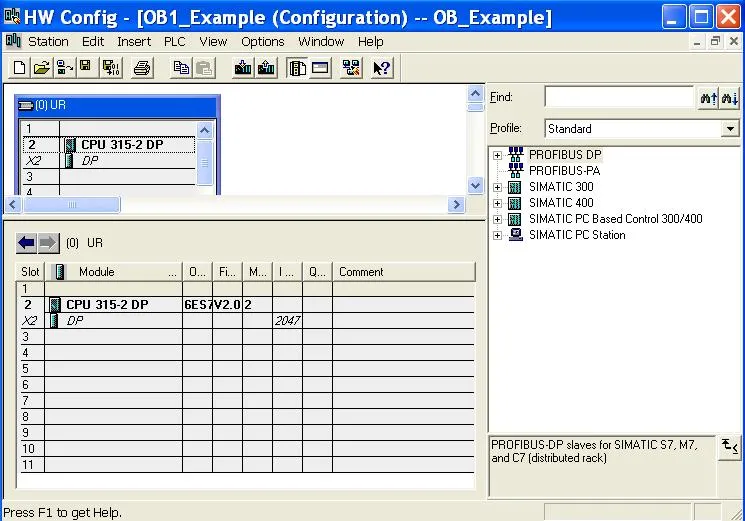The image size is (745, 521).
Task: Open the View menu
Action: pyautogui.click(x=213, y=42)
